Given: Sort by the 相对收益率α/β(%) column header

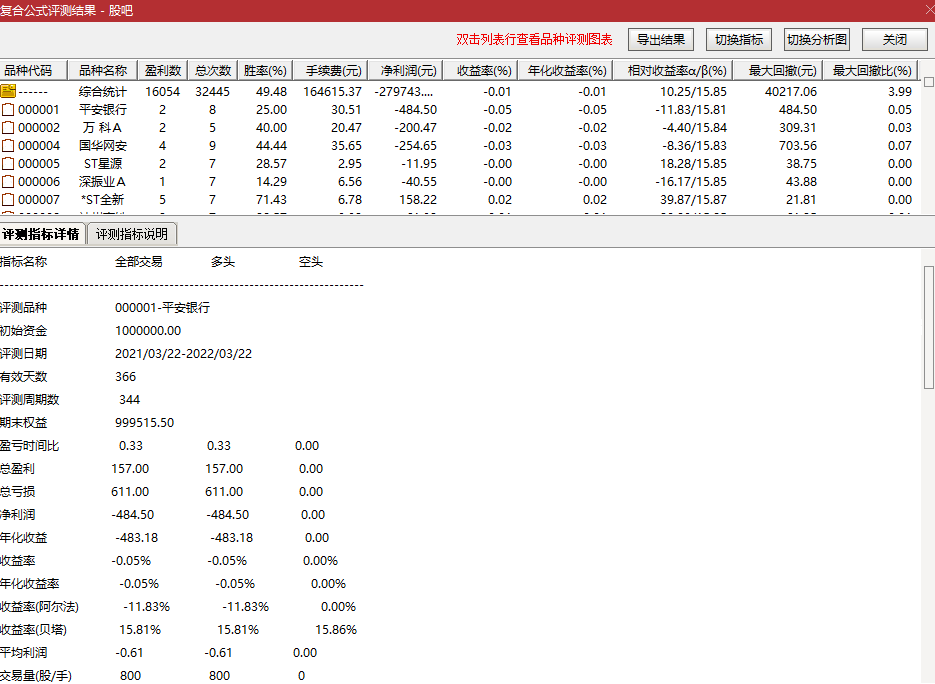Looking at the screenshot, I should coord(673,70).
